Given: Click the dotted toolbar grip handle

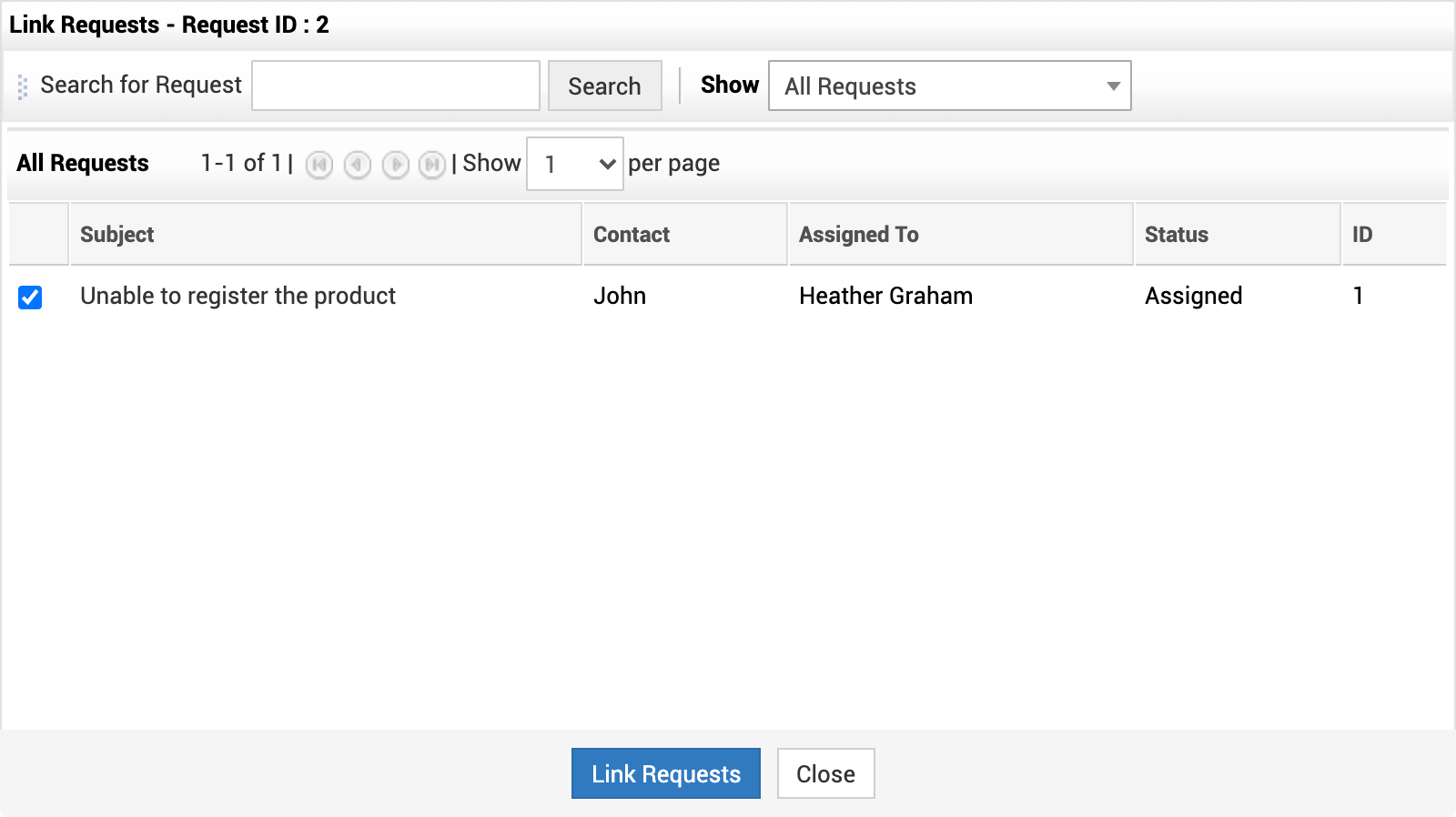Looking at the screenshot, I should [23, 86].
